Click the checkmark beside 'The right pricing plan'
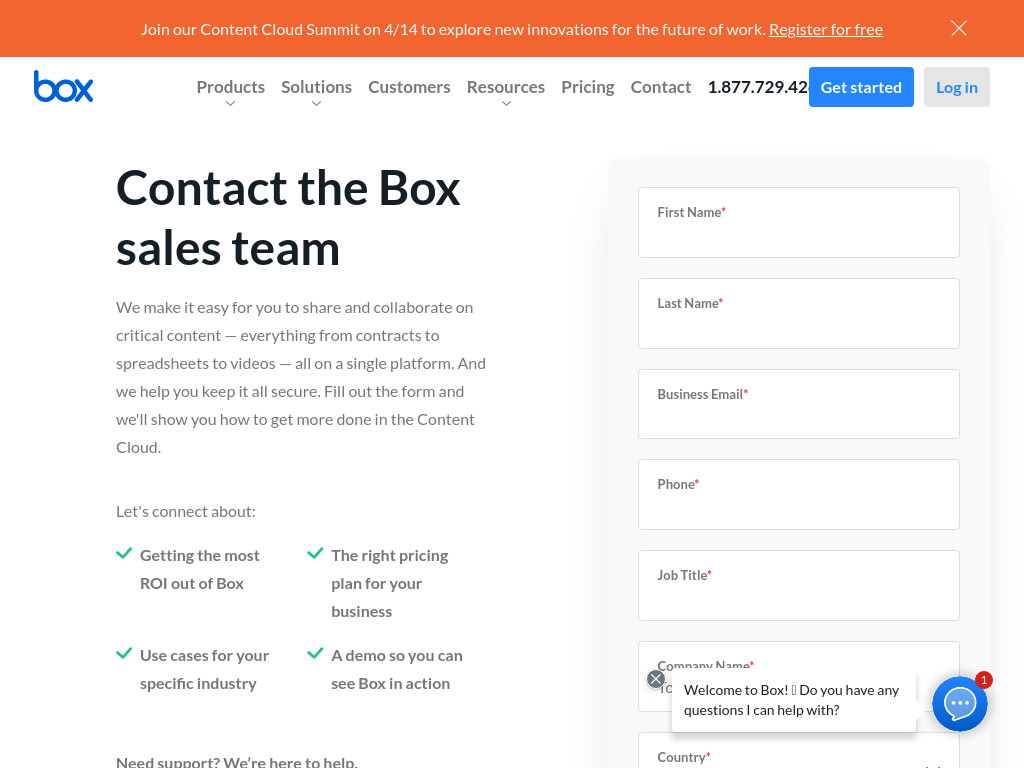This screenshot has width=1024, height=768. [x=315, y=553]
